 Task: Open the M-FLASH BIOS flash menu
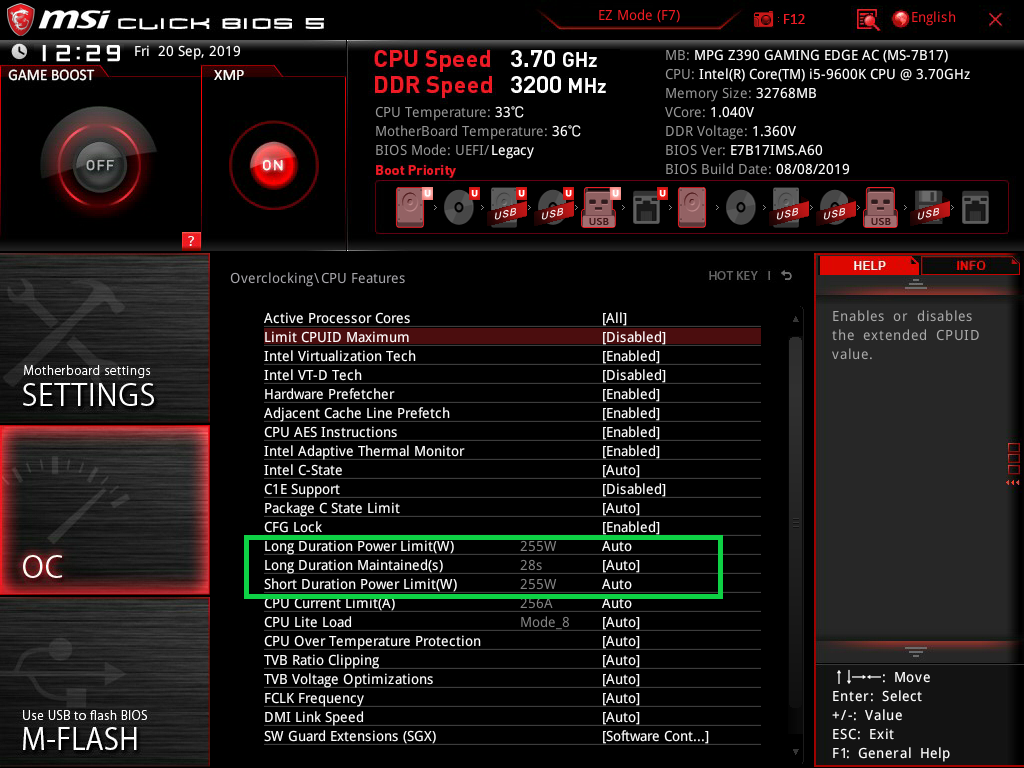[x=104, y=682]
